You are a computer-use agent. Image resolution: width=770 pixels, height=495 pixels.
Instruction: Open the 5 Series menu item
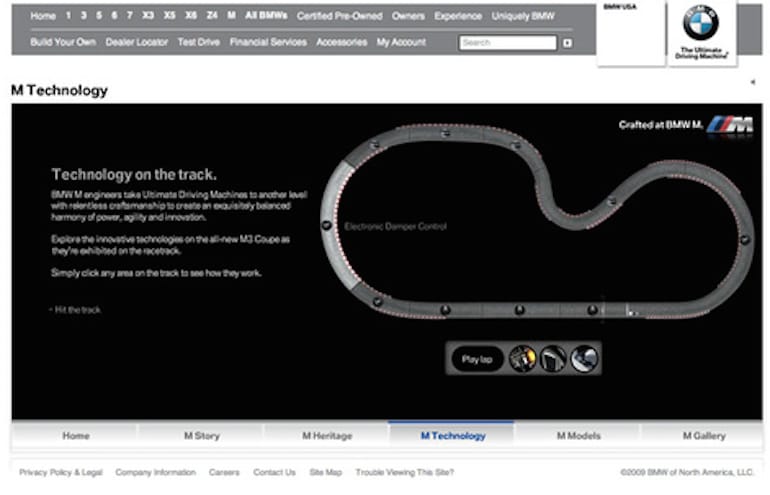99,16
